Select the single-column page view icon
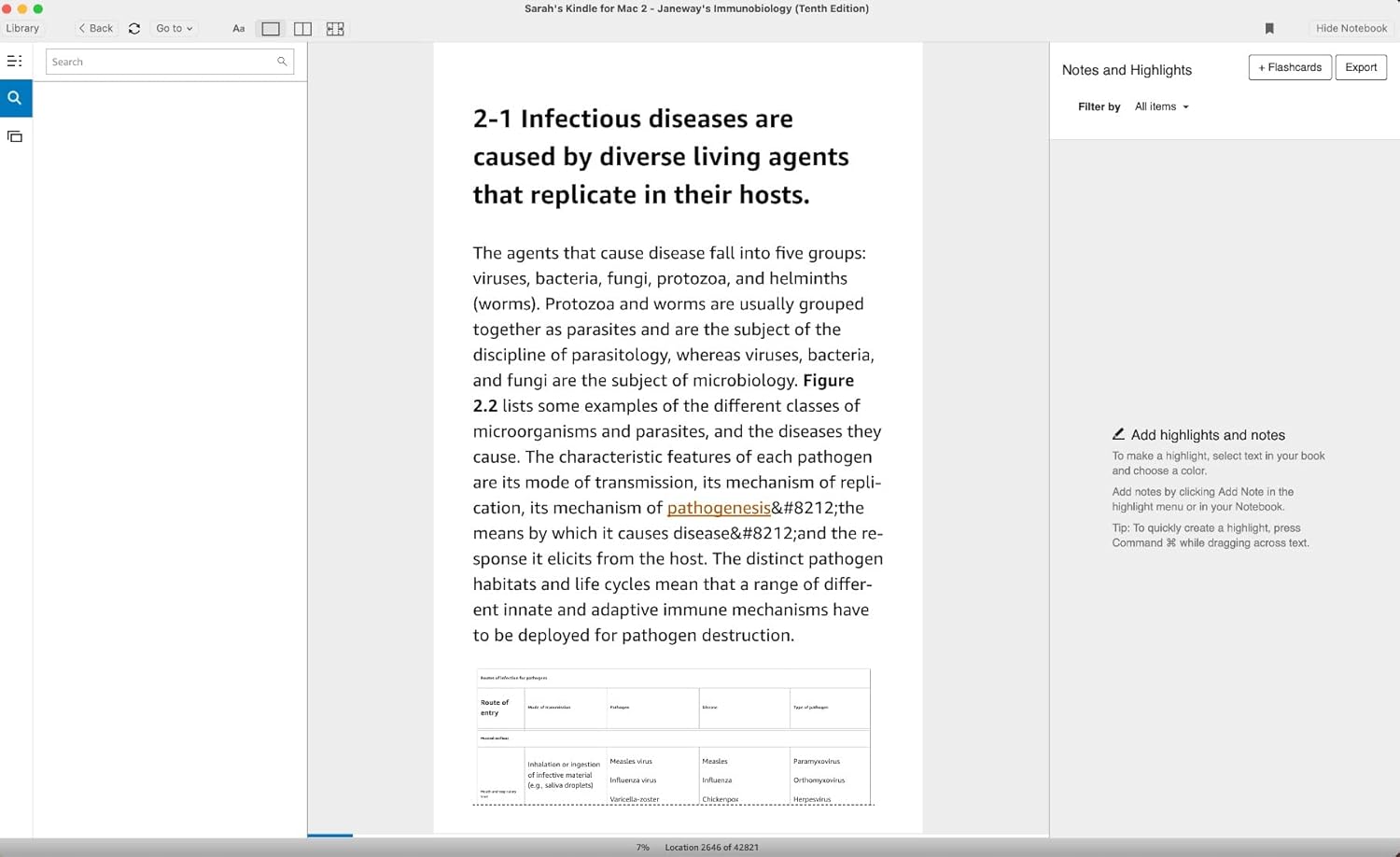Viewport: 1400px width, 857px height. tap(270, 29)
